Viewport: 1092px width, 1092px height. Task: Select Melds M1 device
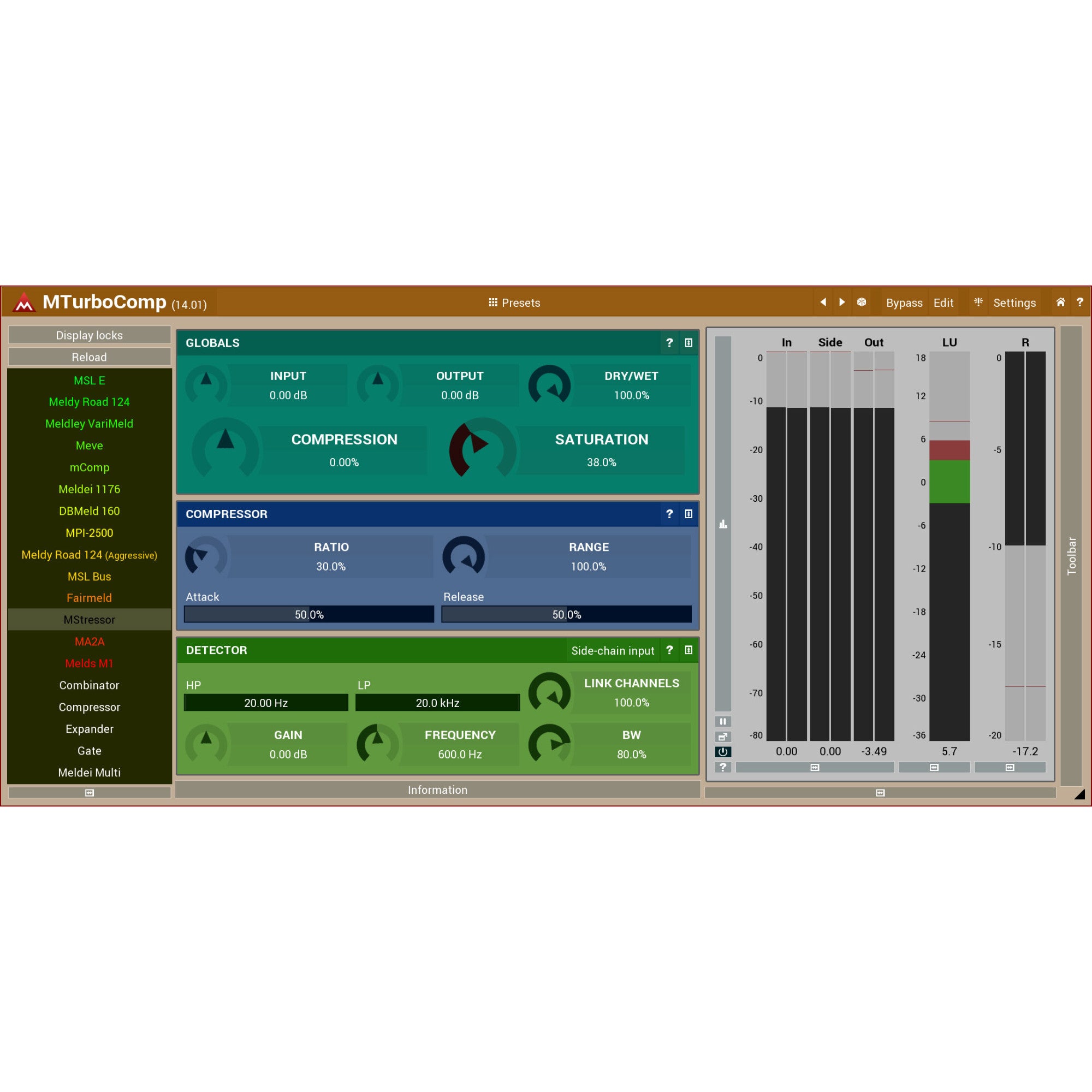pyautogui.click(x=90, y=663)
